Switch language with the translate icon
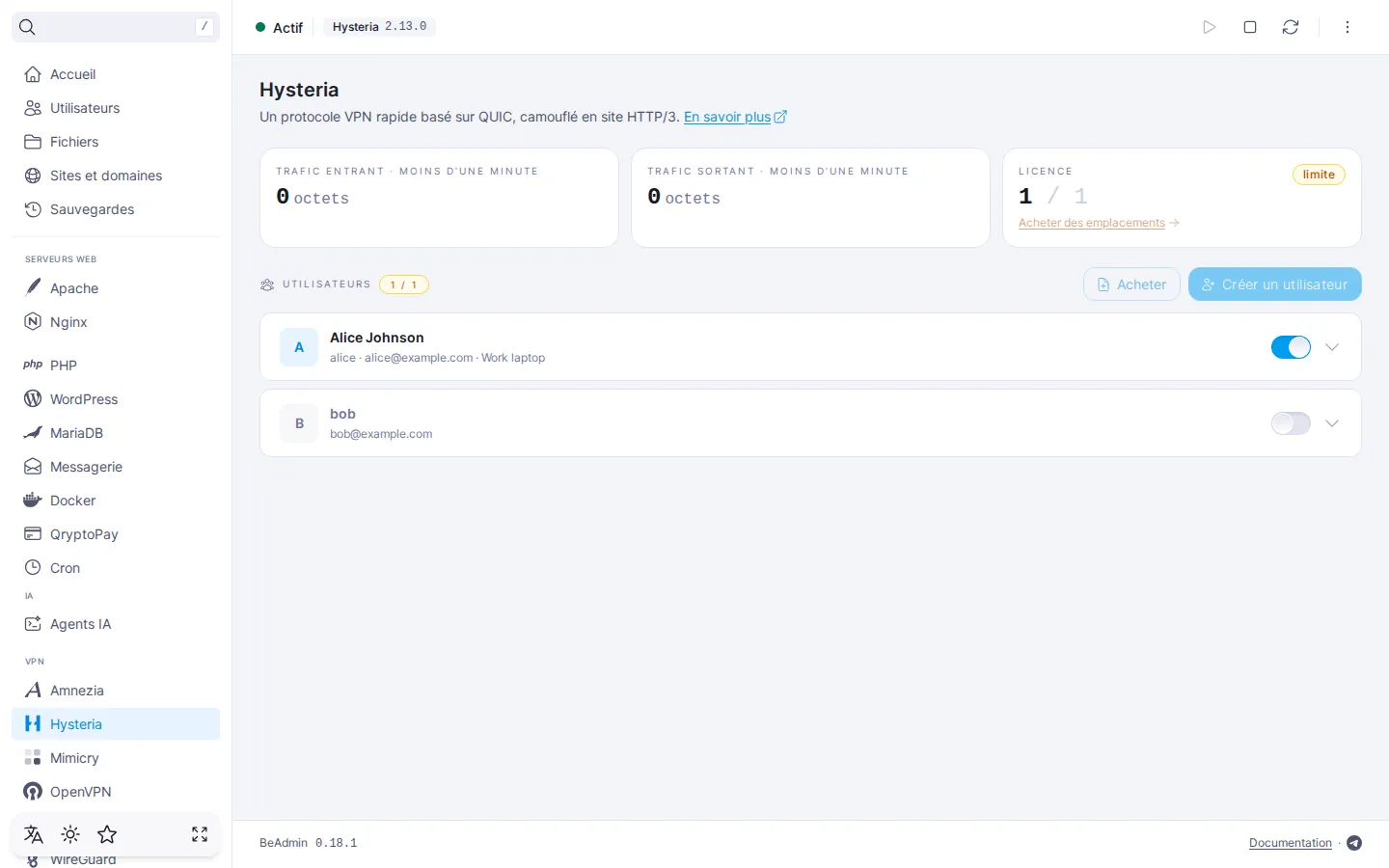This screenshot has height=868, width=1389. 34,834
